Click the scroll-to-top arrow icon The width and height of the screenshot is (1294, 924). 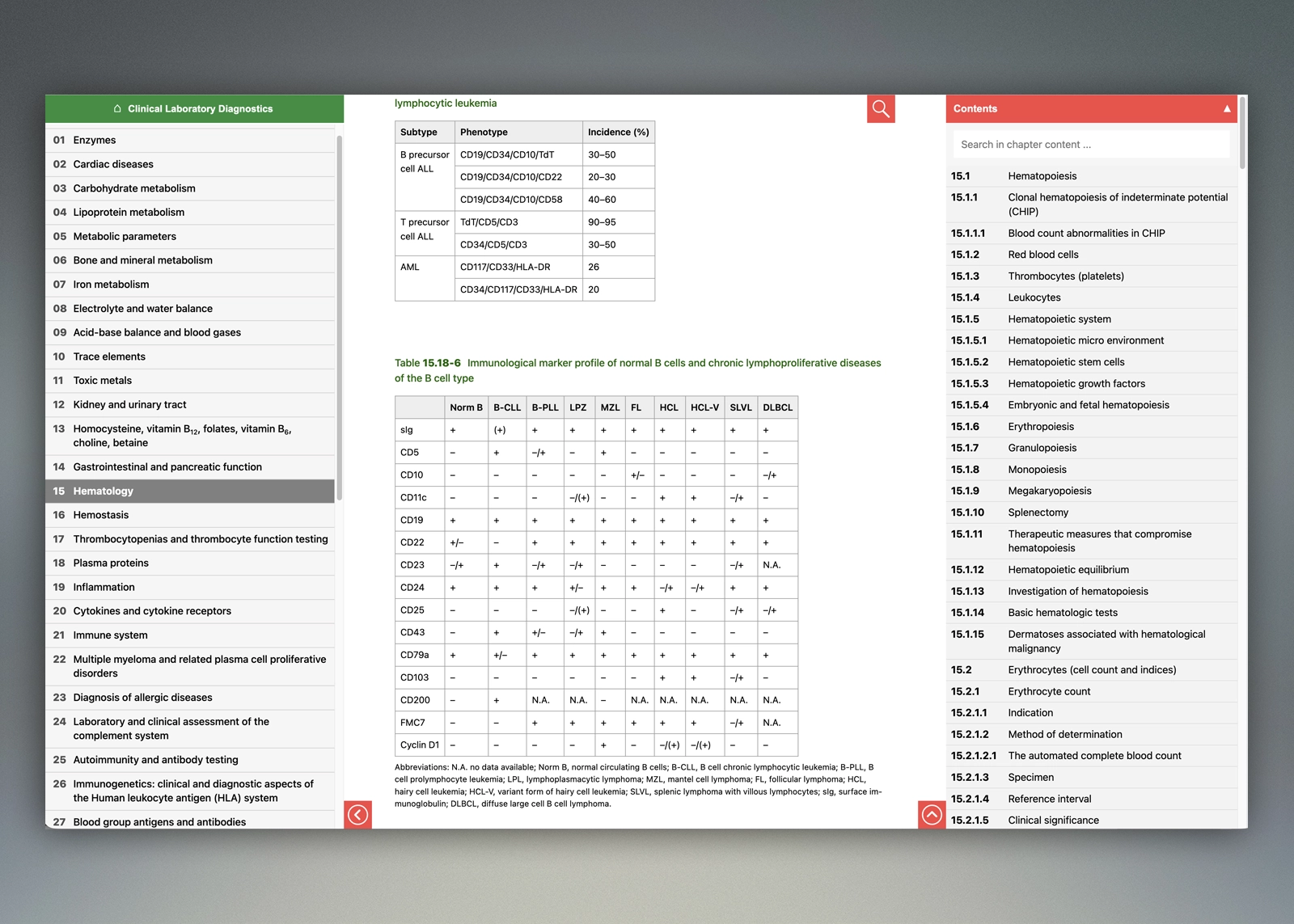[932, 815]
